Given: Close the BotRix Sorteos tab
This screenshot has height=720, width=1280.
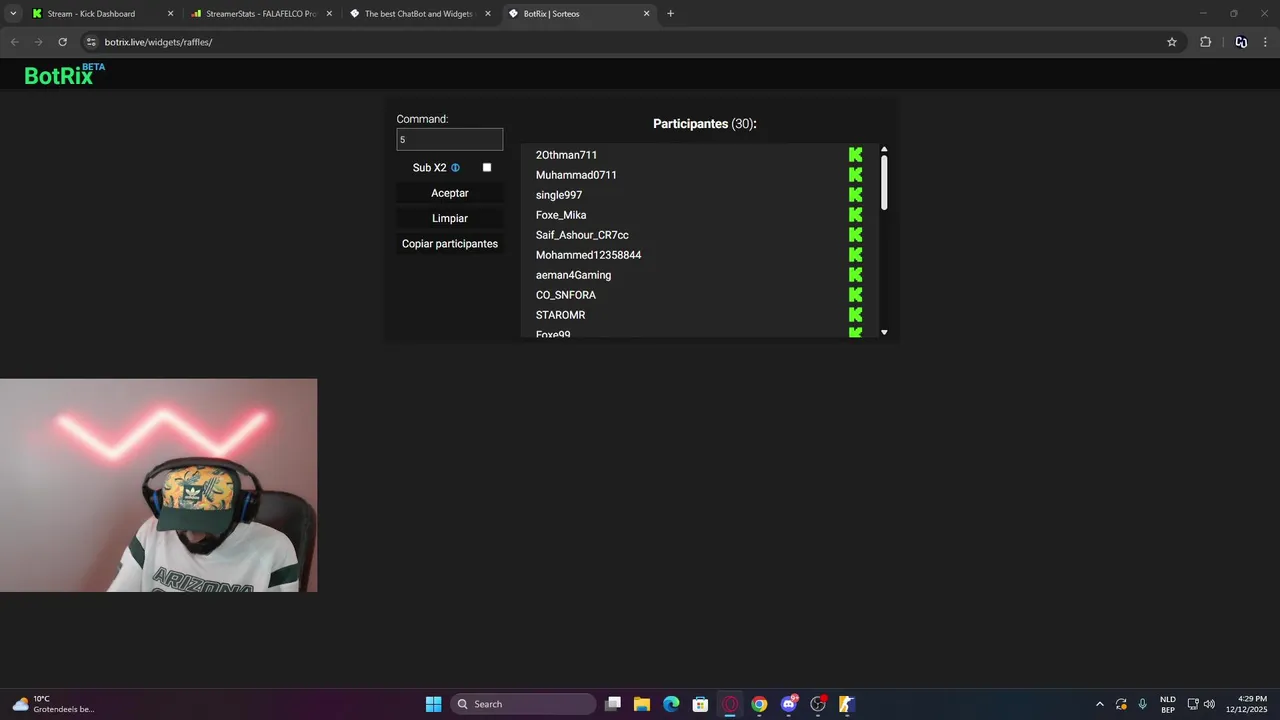Looking at the screenshot, I should point(647,14).
